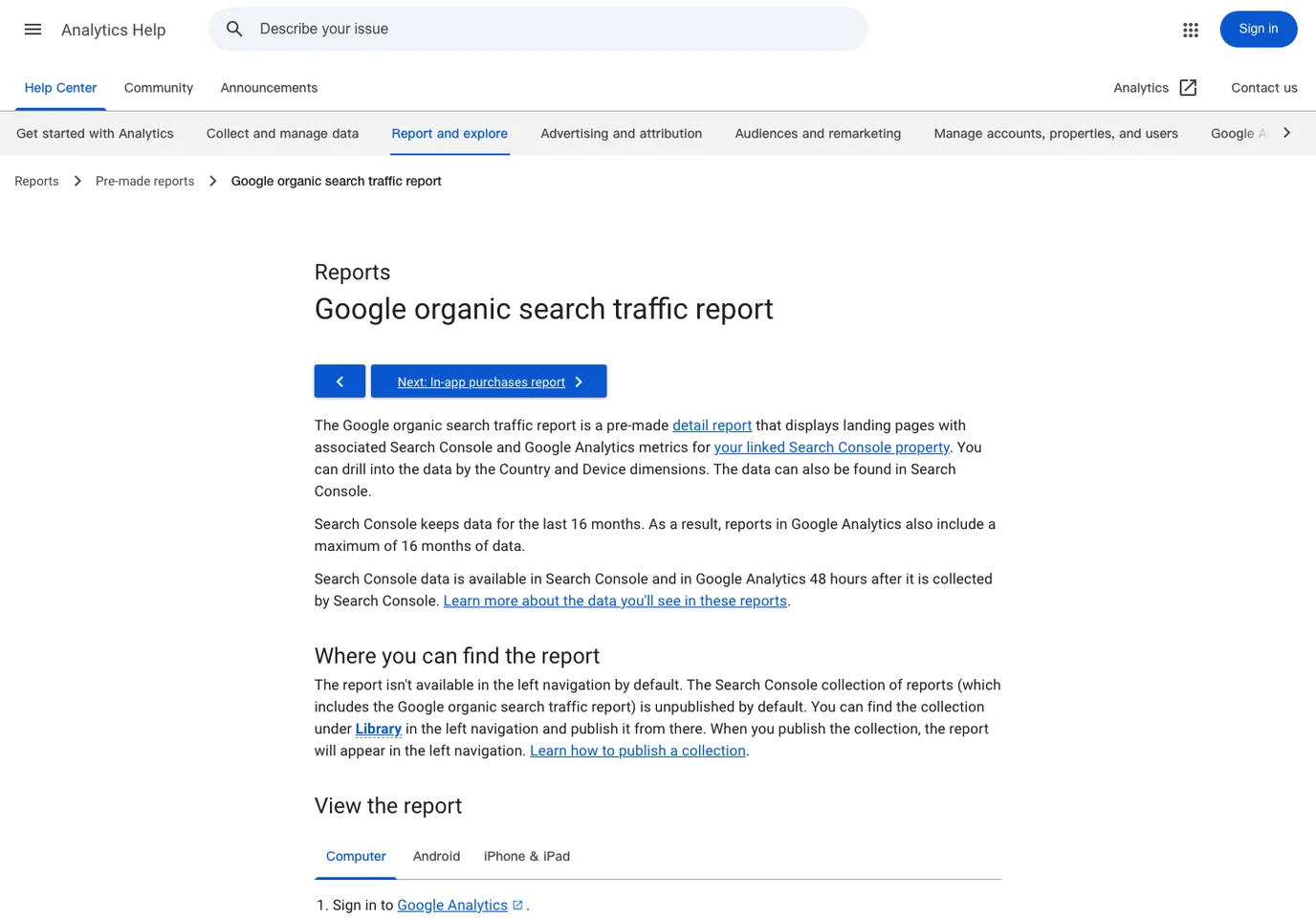
Task: Click the external link icon beside Google Analytics
Action: click(517, 905)
